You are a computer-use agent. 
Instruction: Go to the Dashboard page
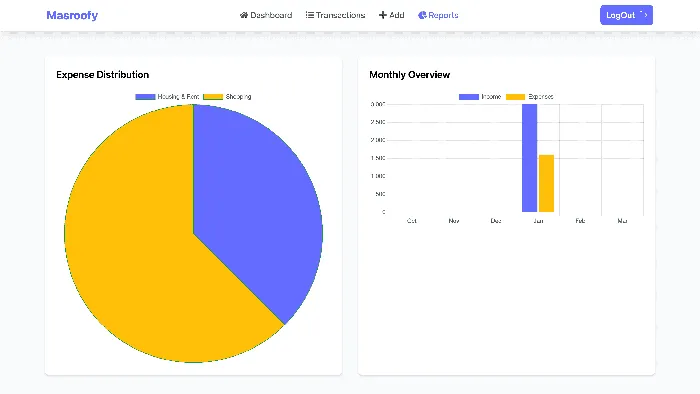click(266, 15)
